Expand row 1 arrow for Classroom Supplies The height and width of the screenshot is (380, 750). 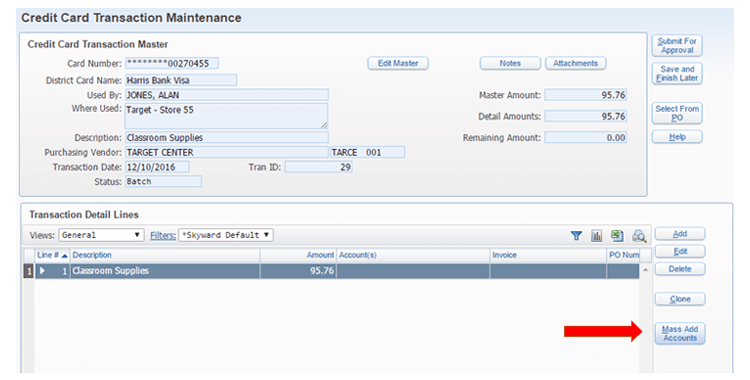[x=43, y=271]
